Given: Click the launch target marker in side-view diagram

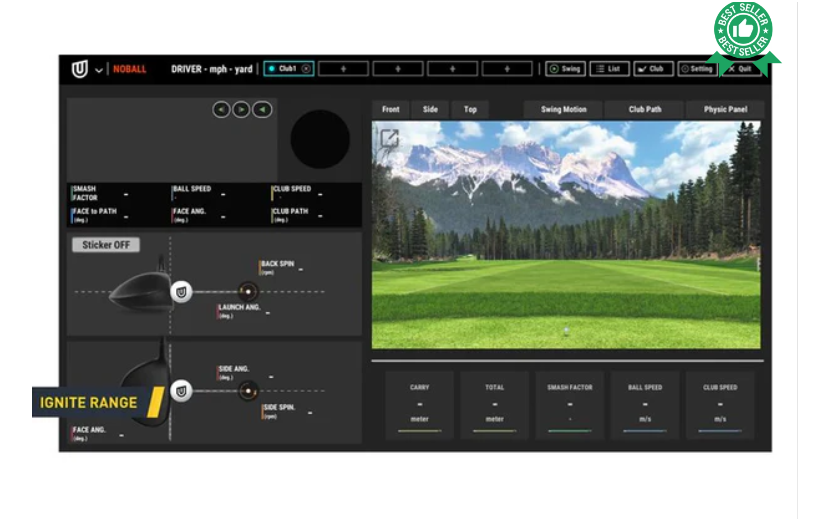Looking at the screenshot, I should 248,292.
